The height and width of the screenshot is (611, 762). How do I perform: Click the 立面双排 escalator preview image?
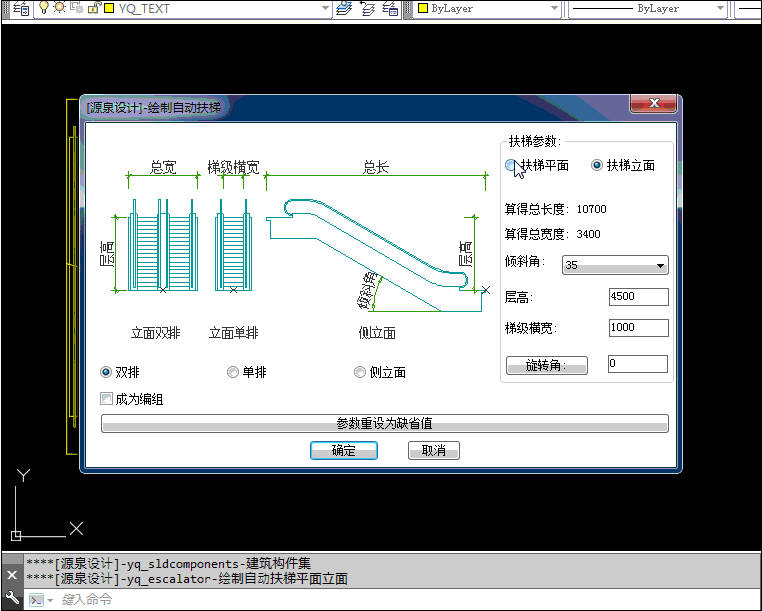pyautogui.click(x=162, y=245)
